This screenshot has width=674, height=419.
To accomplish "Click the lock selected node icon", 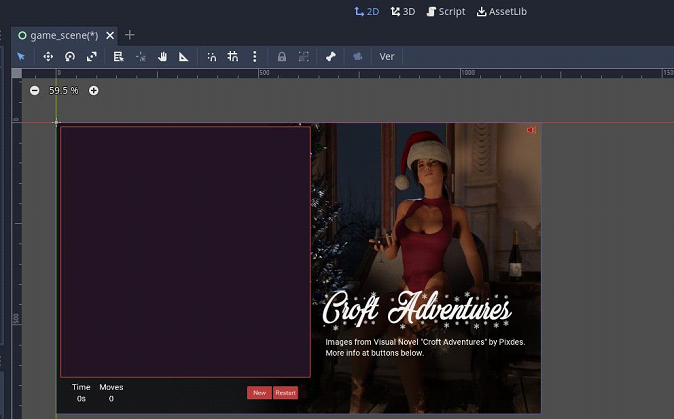I will pyautogui.click(x=282, y=56).
